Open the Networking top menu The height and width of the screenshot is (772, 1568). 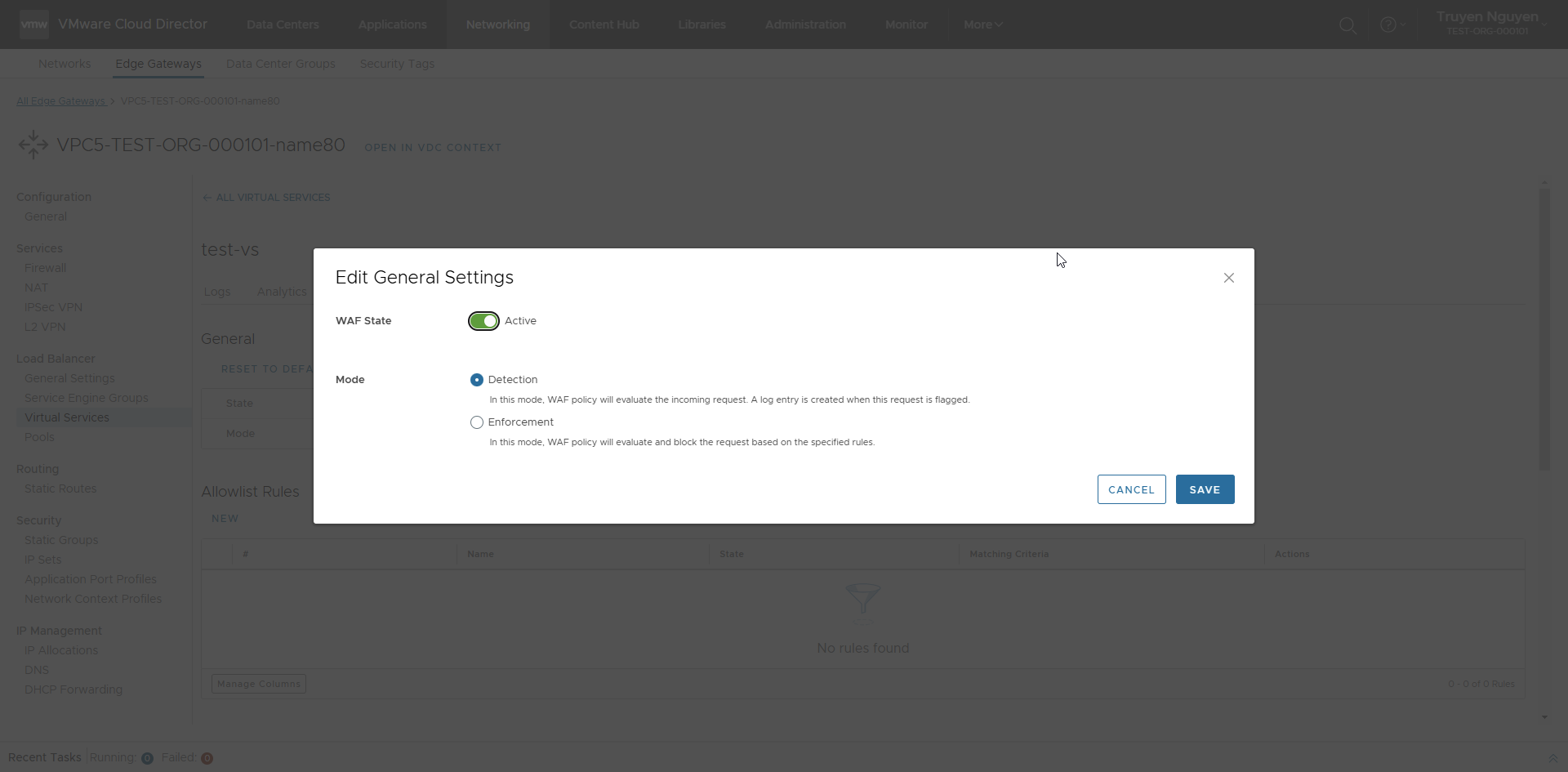tap(497, 25)
